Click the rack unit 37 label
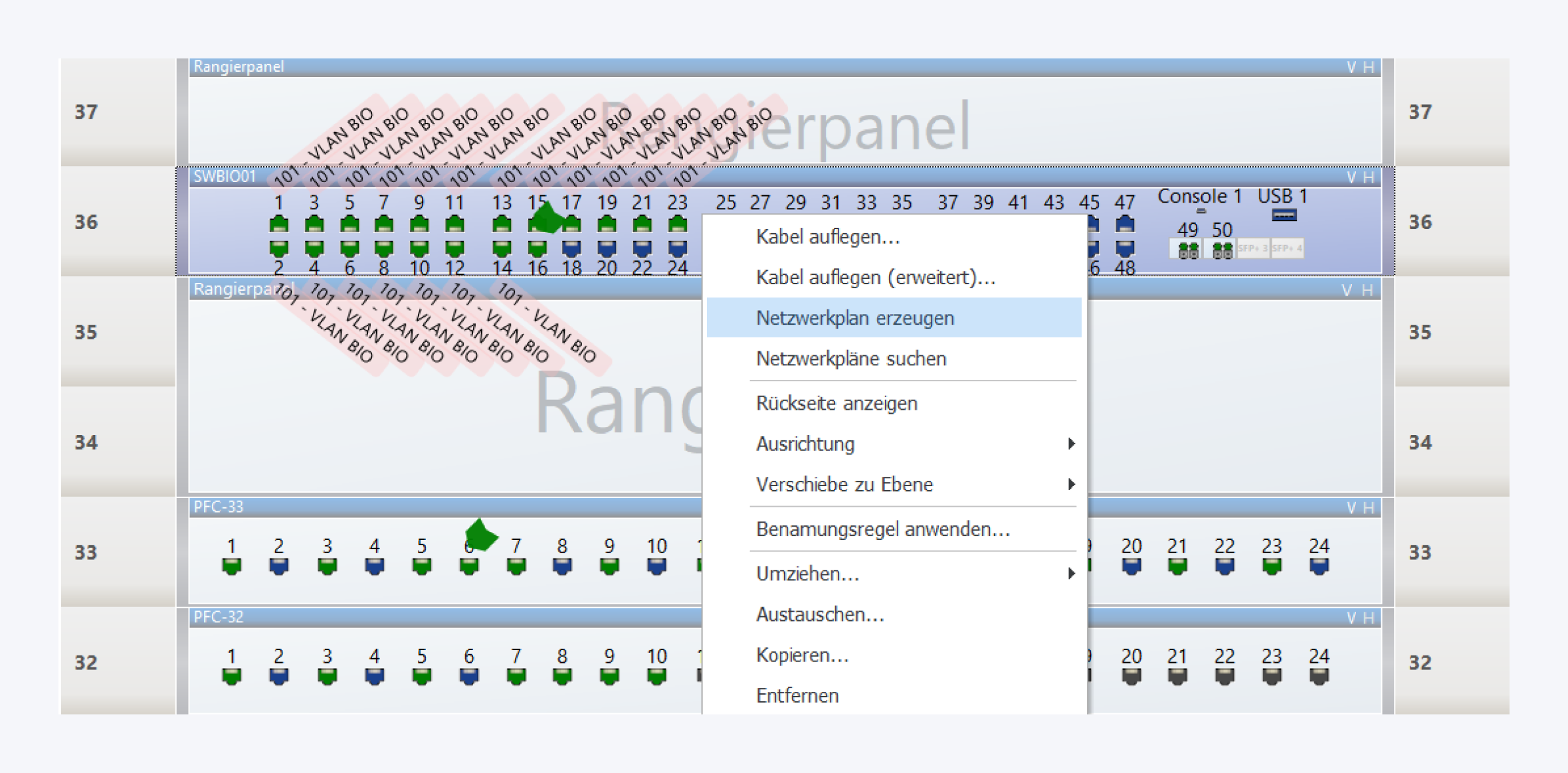This screenshot has height=773, width=1568. [86, 112]
